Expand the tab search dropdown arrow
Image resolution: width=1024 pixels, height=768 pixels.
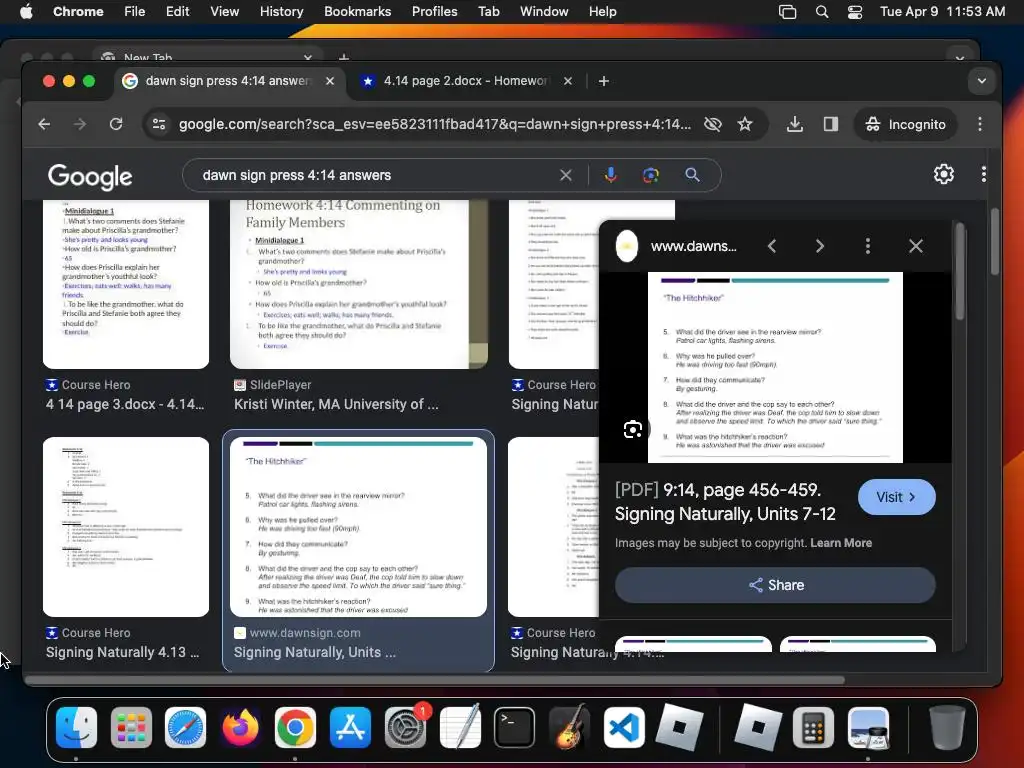pos(981,81)
